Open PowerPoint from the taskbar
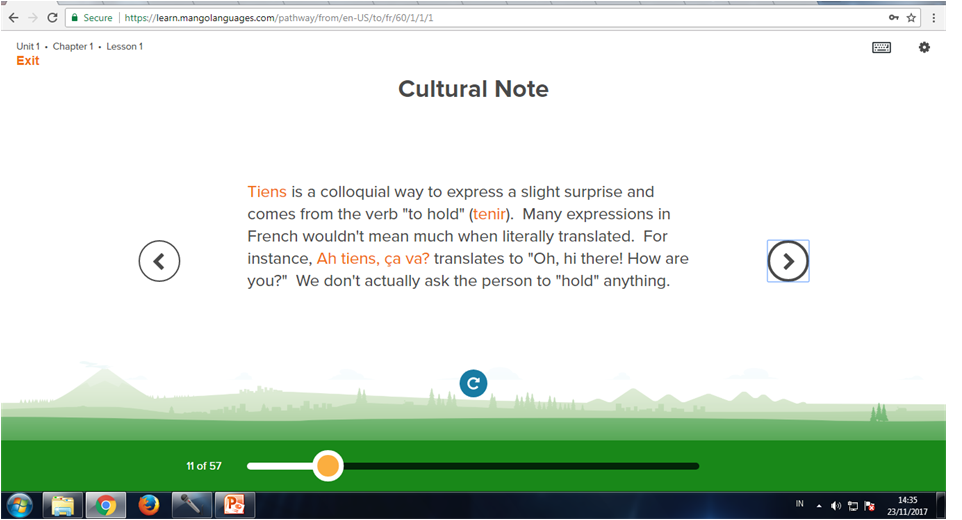962x520 pixels. click(234, 506)
